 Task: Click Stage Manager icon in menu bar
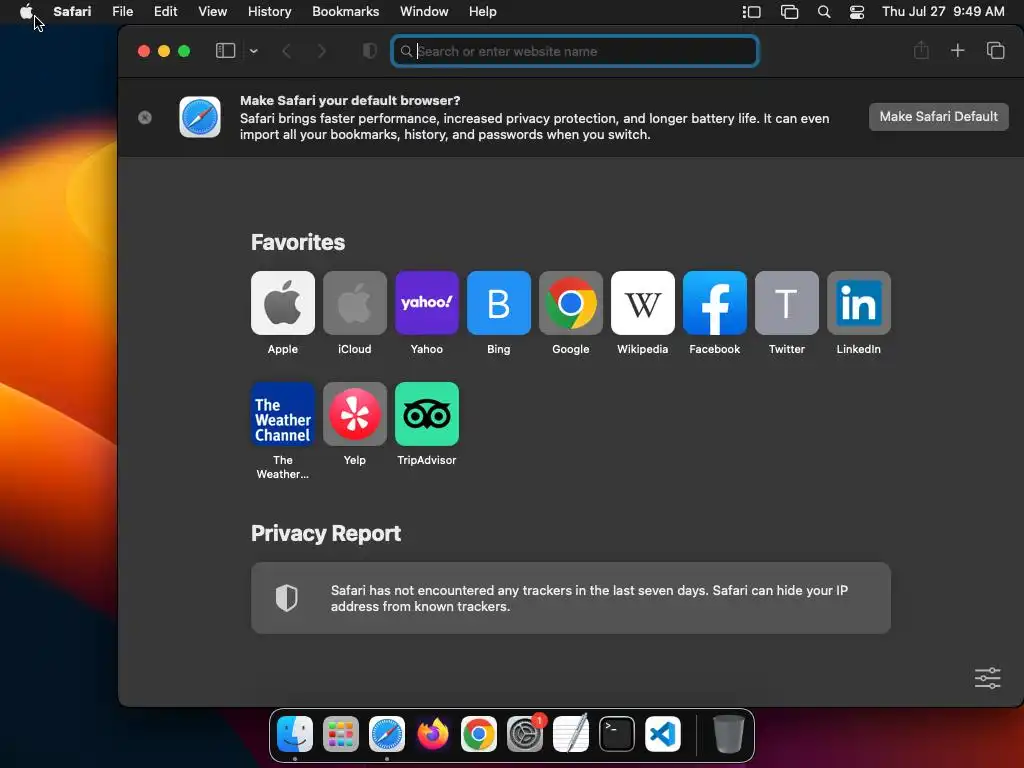[x=752, y=12]
